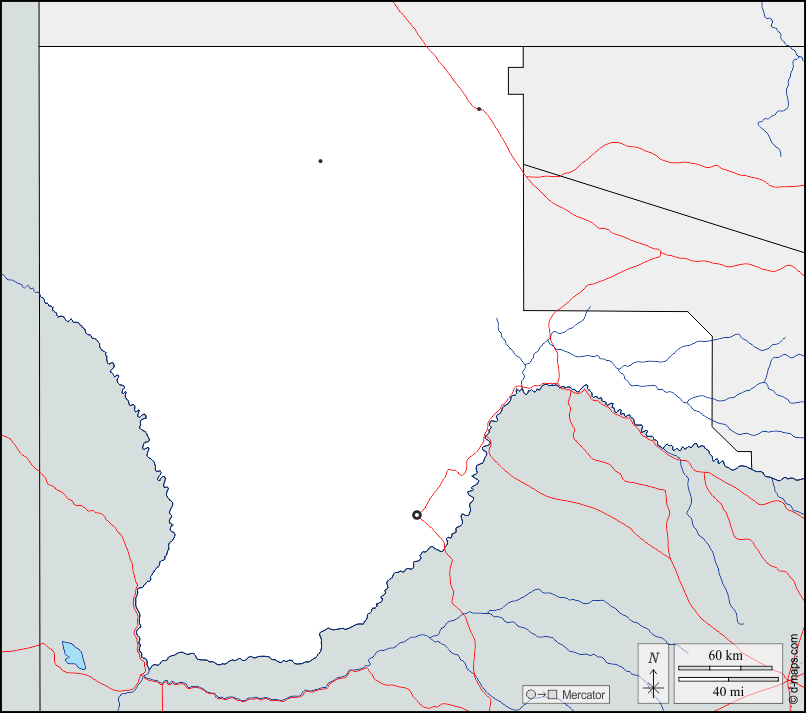The width and height of the screenshot is (806, 713).
Task: Click the small blue lake at bottom left
Action: [x=73, y=655]
